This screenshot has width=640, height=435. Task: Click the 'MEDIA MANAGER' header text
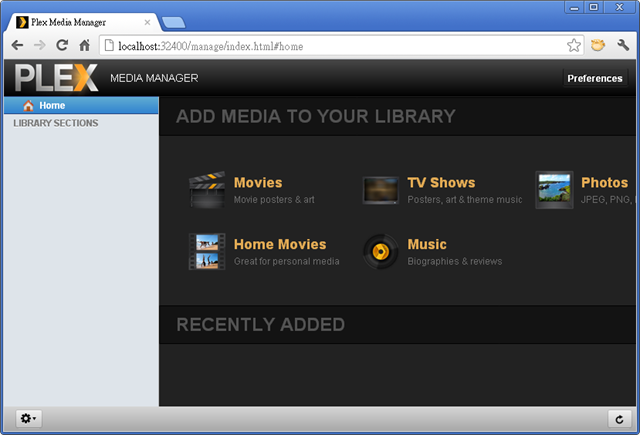click(154, 78)
